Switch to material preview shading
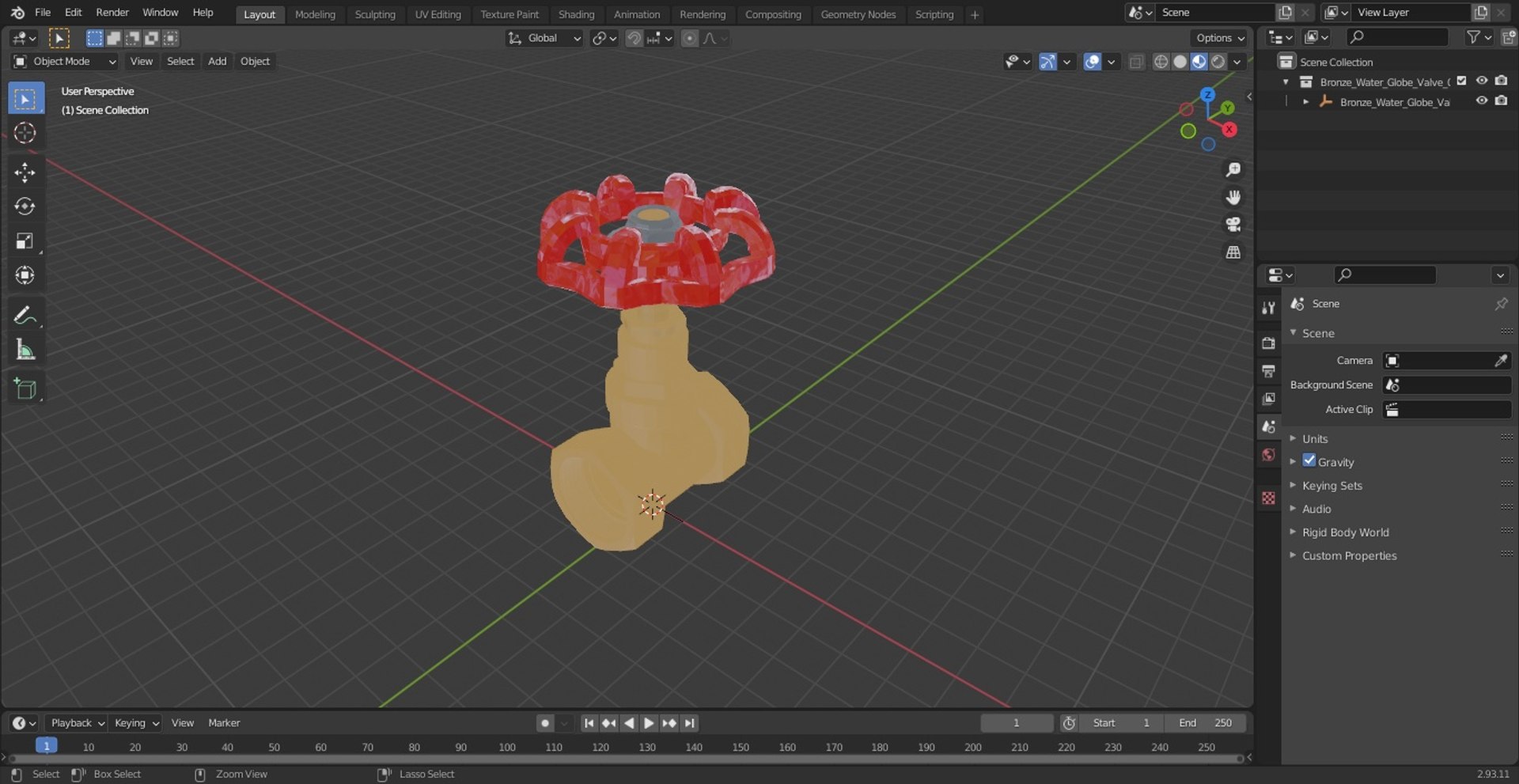 coord(1199,62)
